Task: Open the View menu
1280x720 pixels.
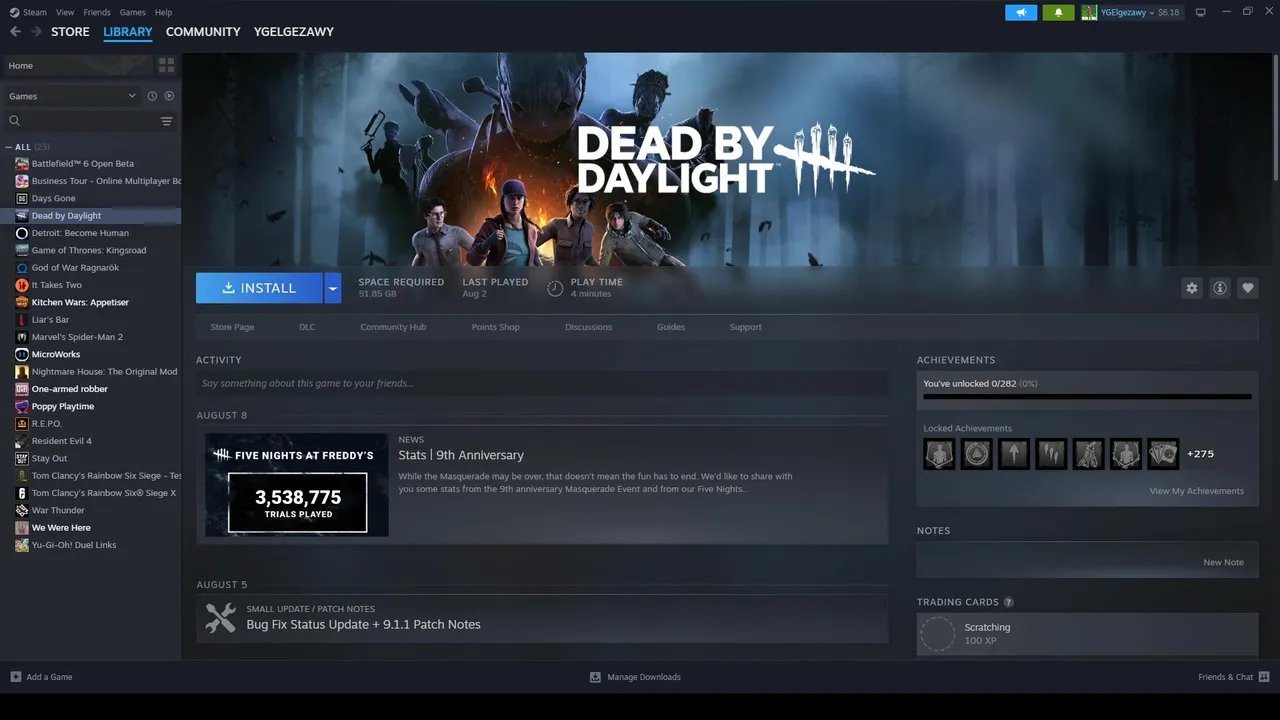Action: [x=65, y=12]
